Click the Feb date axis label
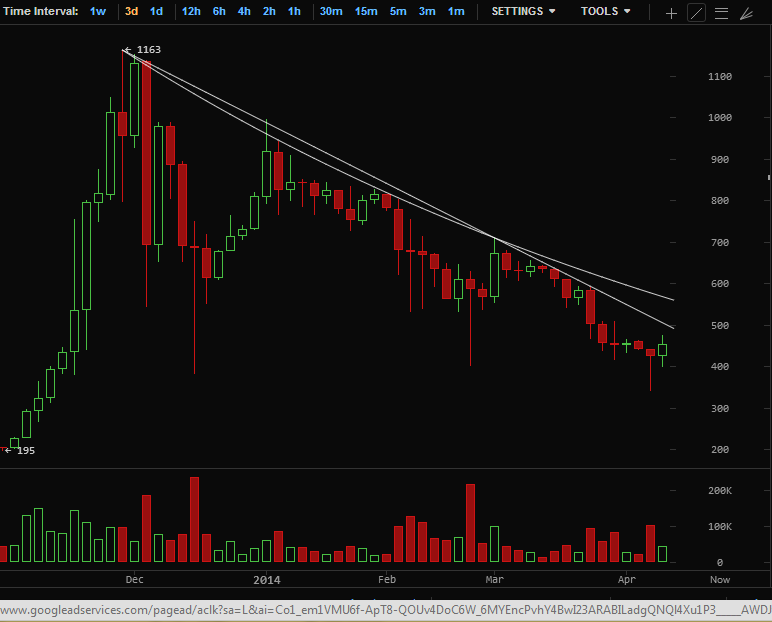This screenshot has width=772, height=622. click(x=387, y=580)
